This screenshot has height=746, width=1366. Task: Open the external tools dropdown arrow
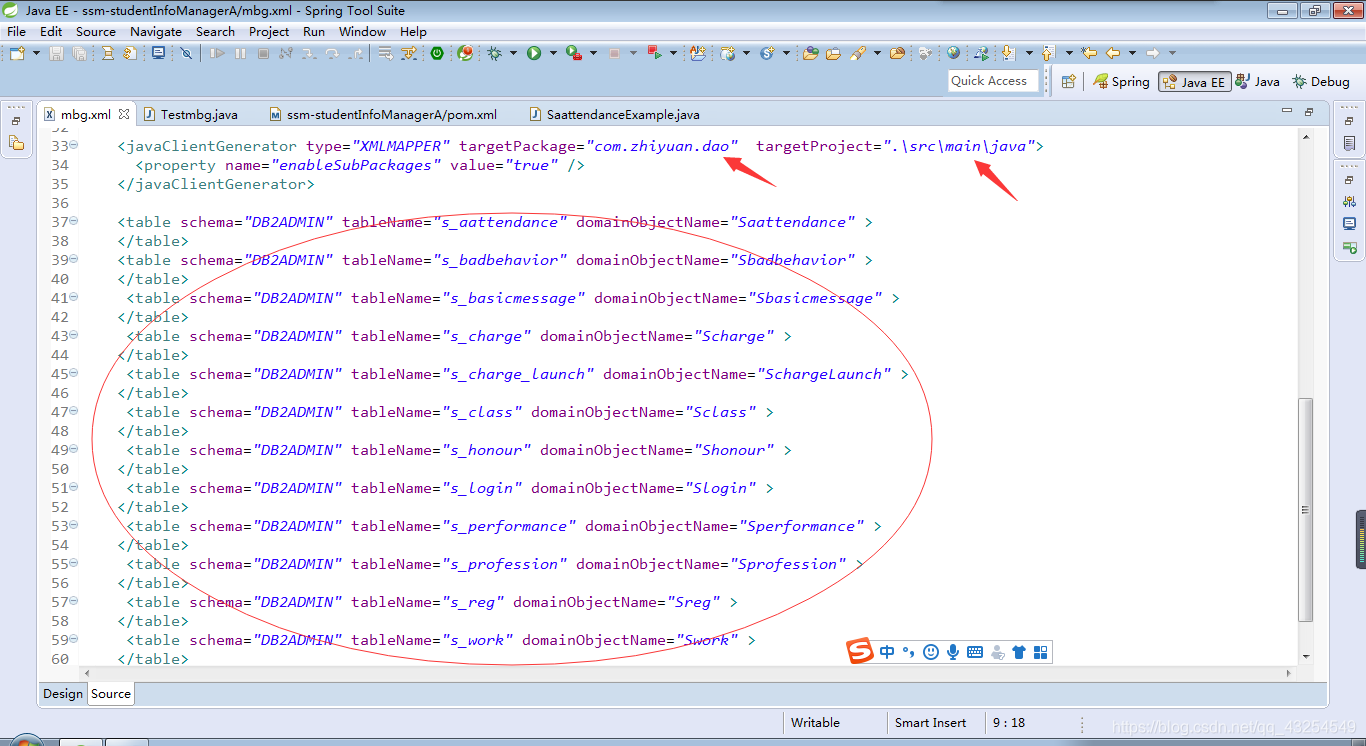click(x=593, y=53)
